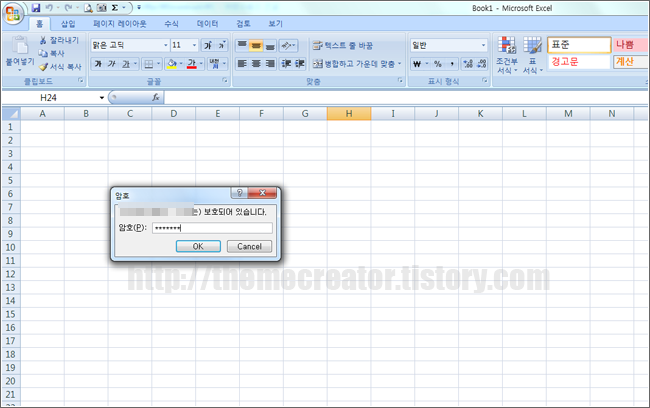Align cell content to top
This screenshot has width=650, height=408.
tap(242, 45)
